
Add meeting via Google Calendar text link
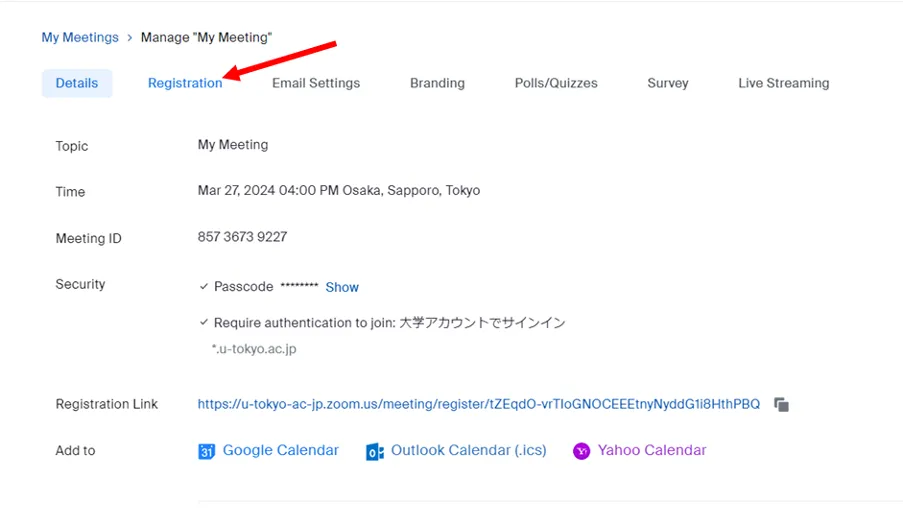[280, 451]
